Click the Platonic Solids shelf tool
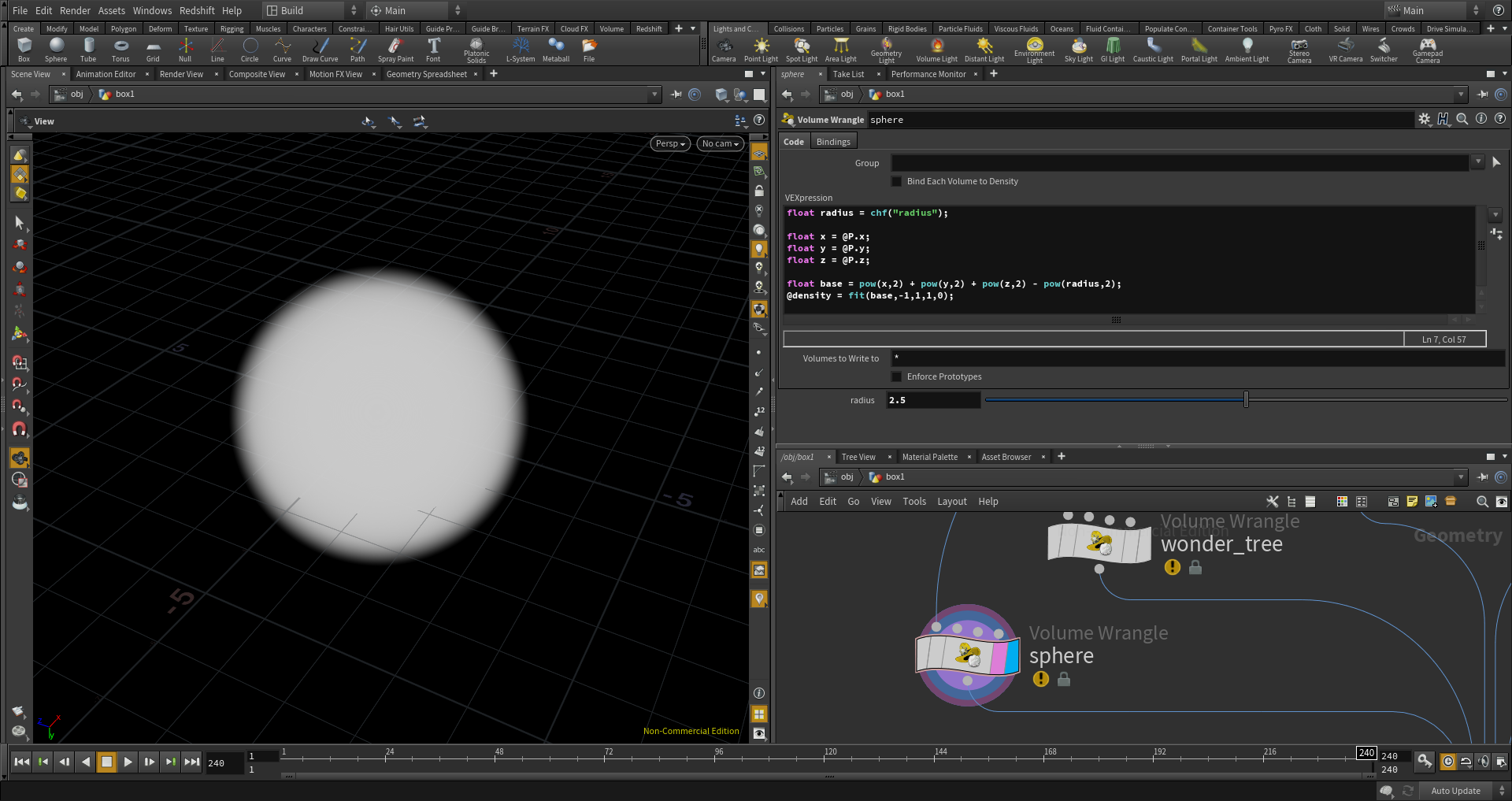The image size is (1512, 801). pyautogui.click(x=476, y=50)
